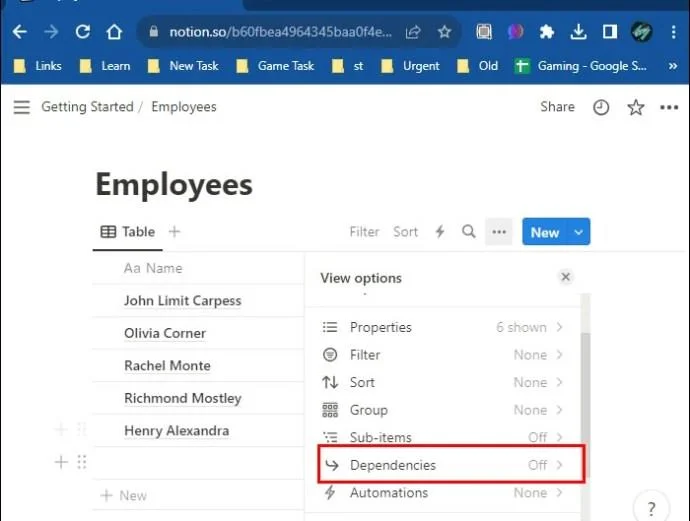Image resolution: width=690 pixels, height=521 pixels.
Task: Open the New Task bookmark folder
Action: pos(183,66)
